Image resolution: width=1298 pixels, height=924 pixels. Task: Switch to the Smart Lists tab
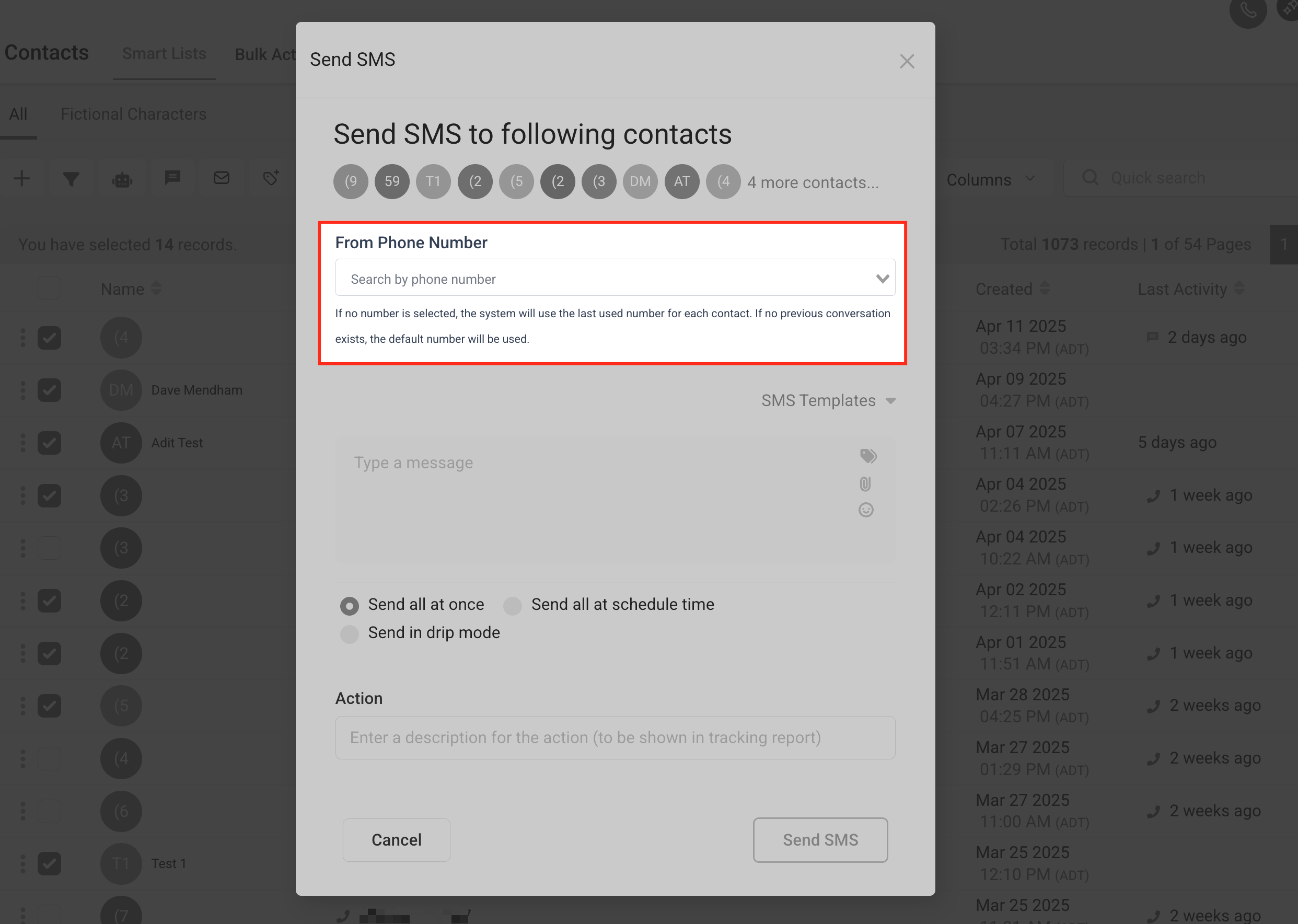[x=164, y=53]
